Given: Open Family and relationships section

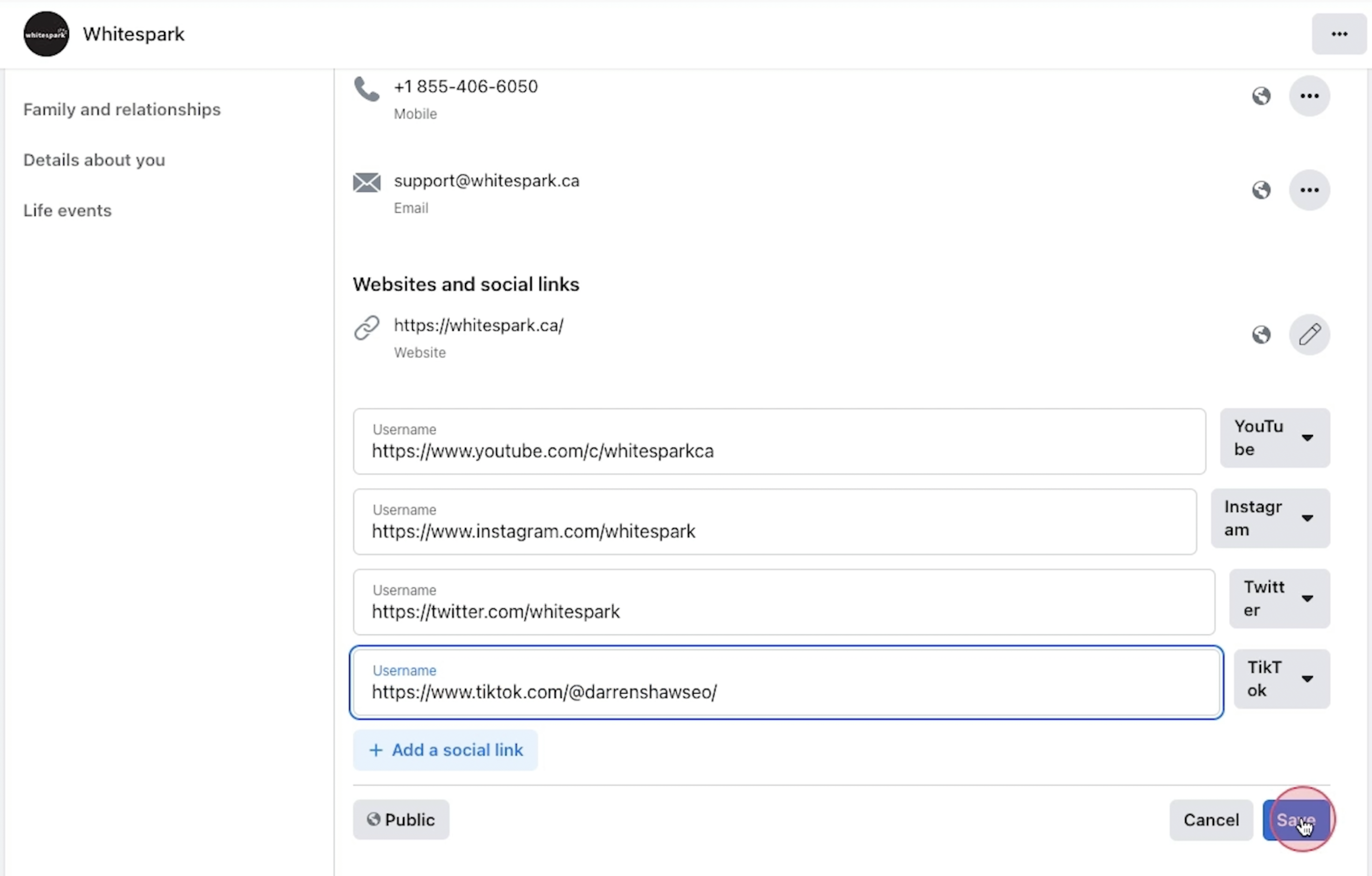Looking at the screenshot, I should (x=122, y=109).
